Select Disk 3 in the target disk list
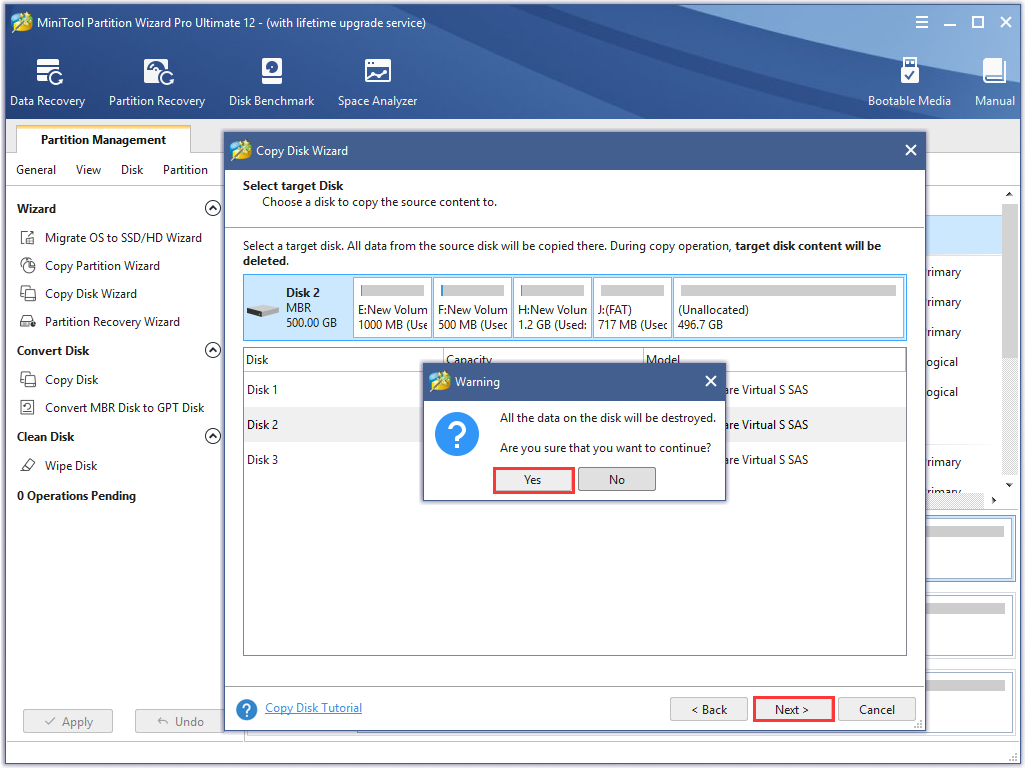 point(575,460)
